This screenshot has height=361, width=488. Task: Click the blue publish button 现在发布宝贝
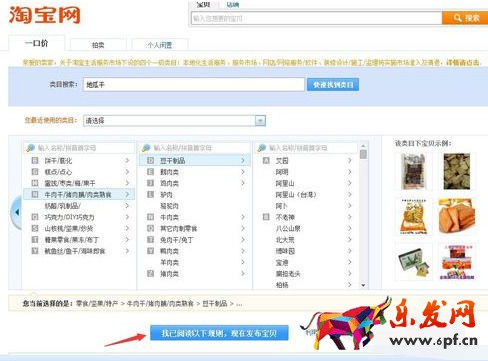[x=219, y=333]
